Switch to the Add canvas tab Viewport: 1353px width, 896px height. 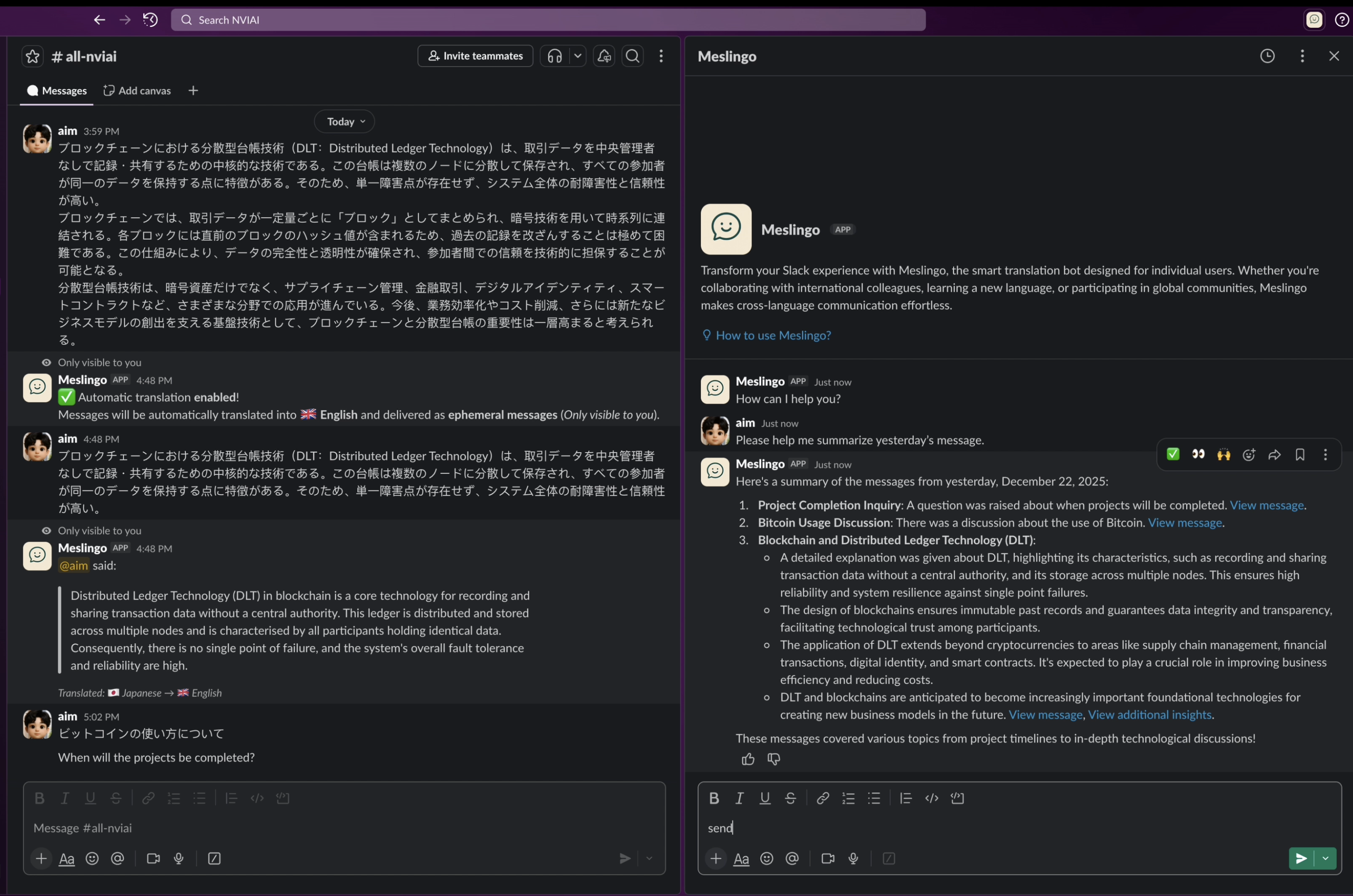[137, 90]
